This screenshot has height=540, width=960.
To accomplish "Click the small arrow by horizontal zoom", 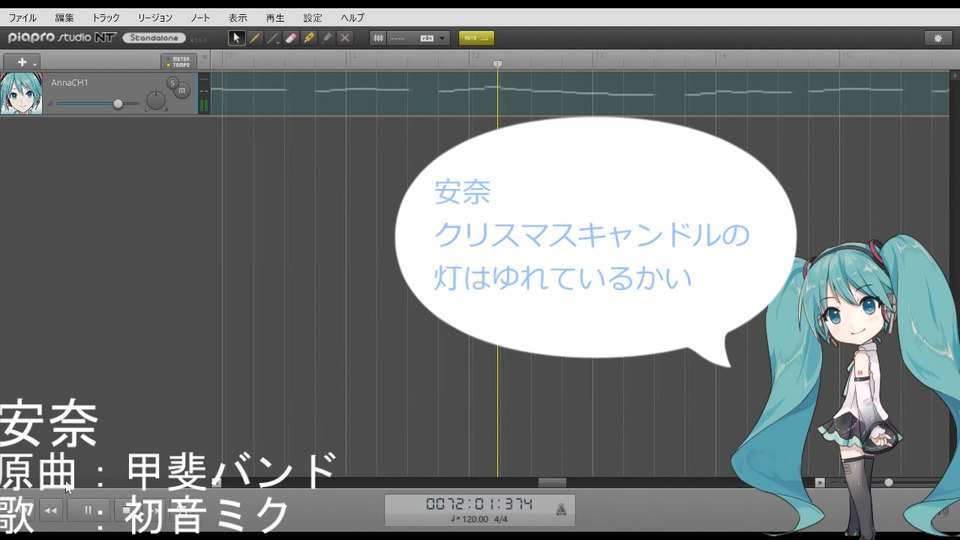I will [820, 482].
